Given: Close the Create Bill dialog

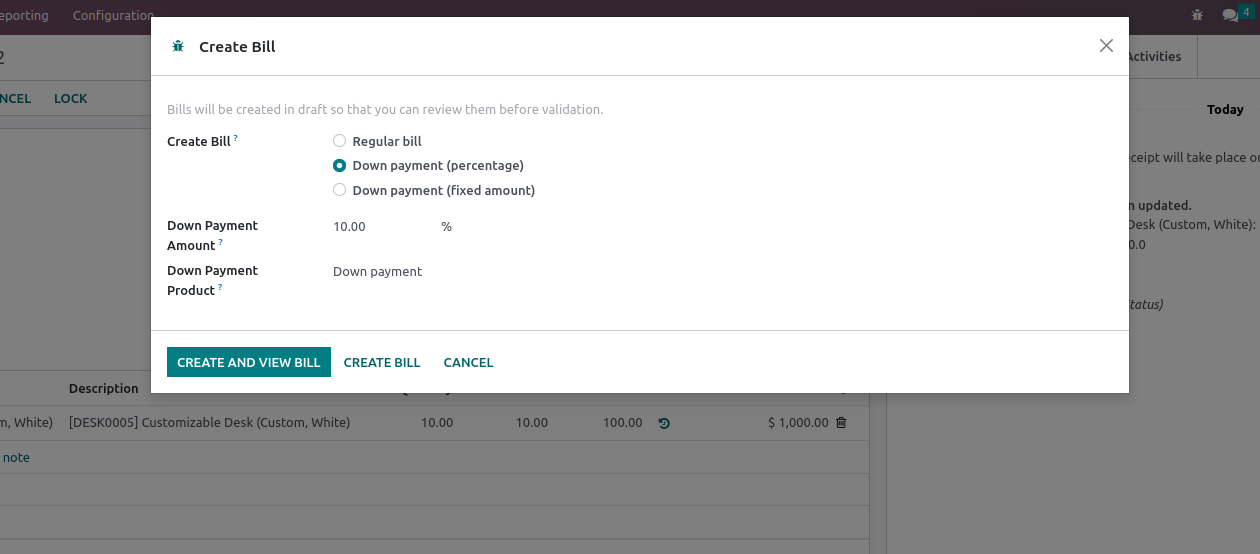Looking at the screenshot, I should coord(1106,45).
